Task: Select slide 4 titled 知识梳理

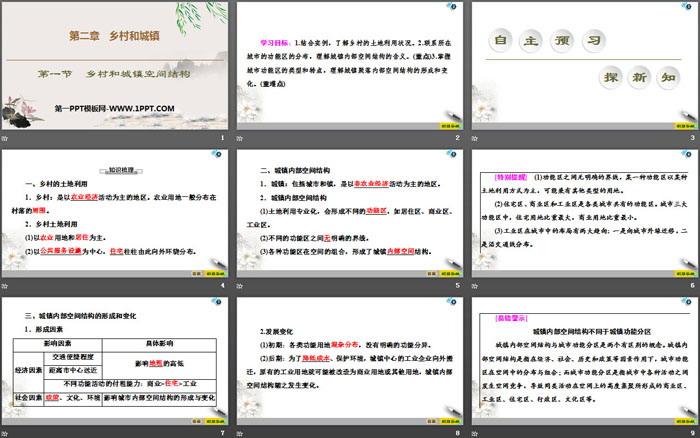Action: click(116, 212)
